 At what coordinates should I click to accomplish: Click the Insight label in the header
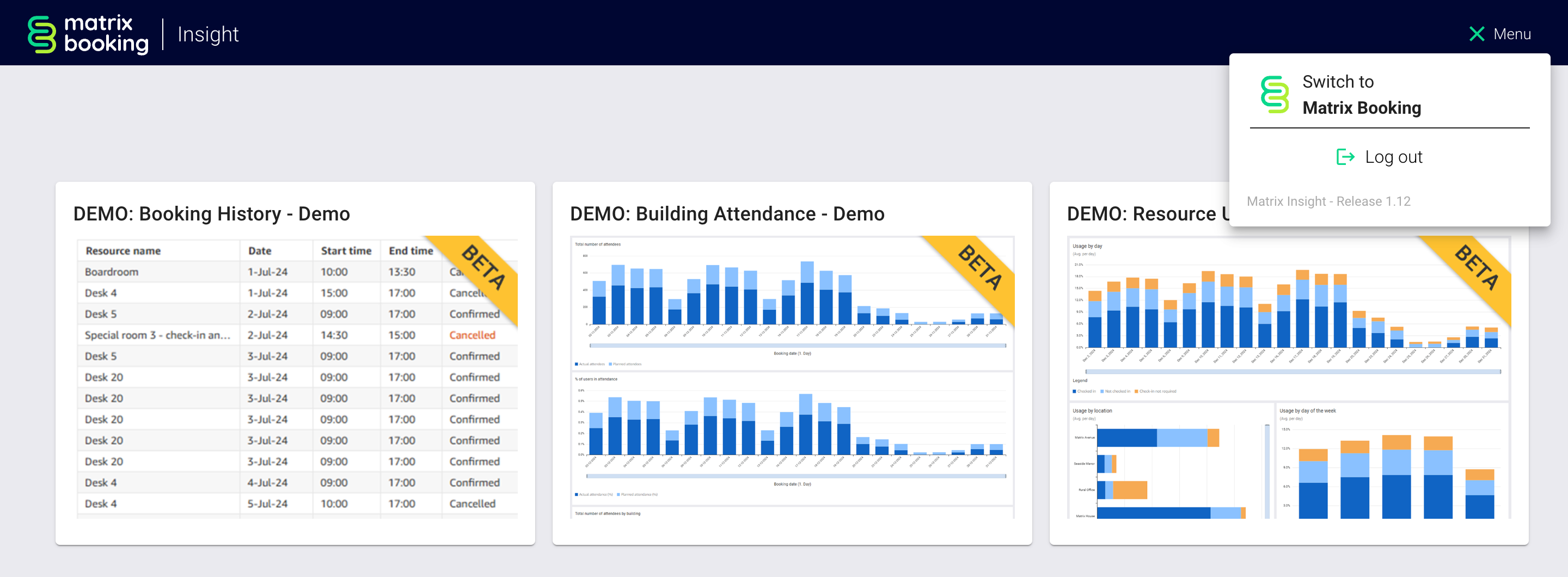pyautogui.click(x=208, y=34)
